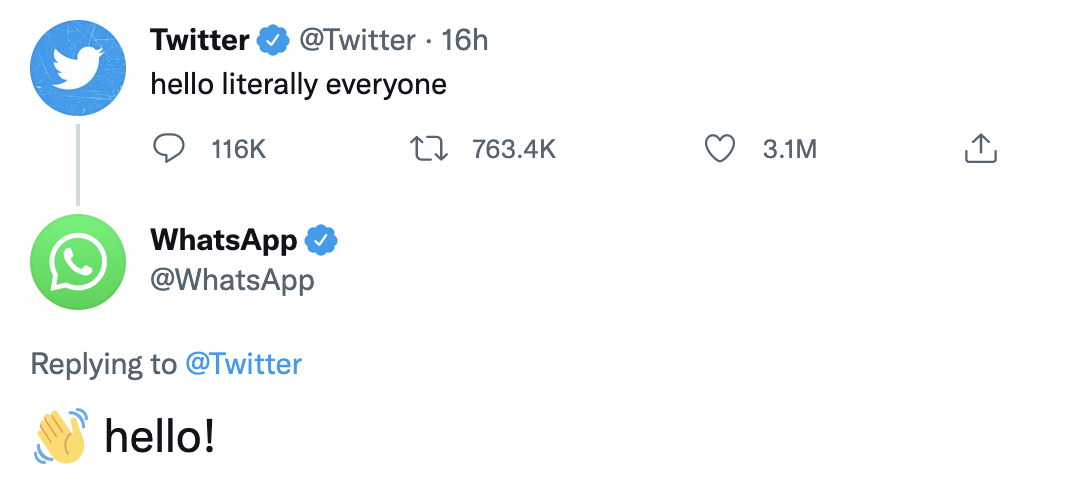The height and width of the screenshot is (492, 1074).
Task: Click the "hello!" reply text
Action: coord(160,436)
